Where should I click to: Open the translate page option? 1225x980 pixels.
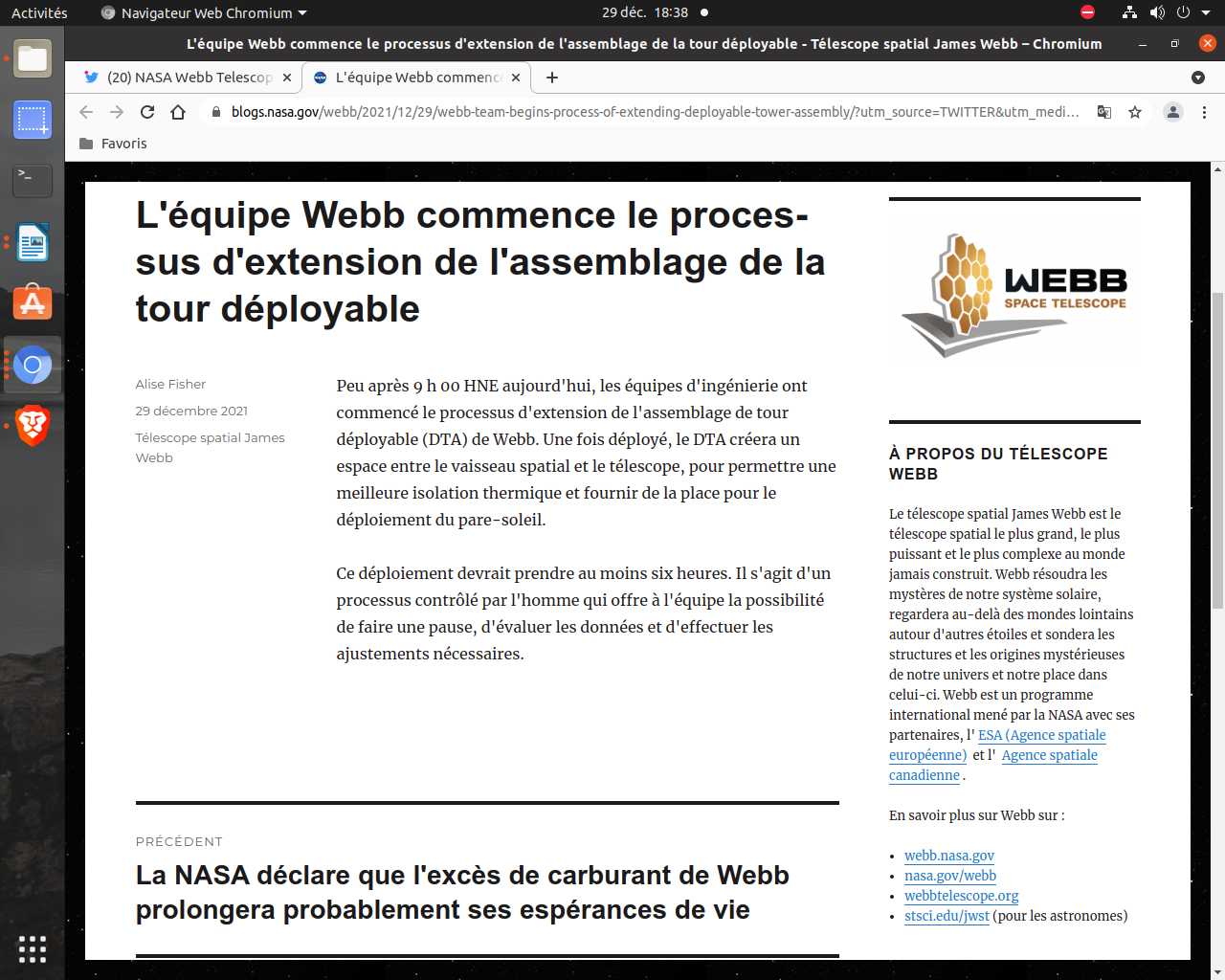pos(1104,112)
